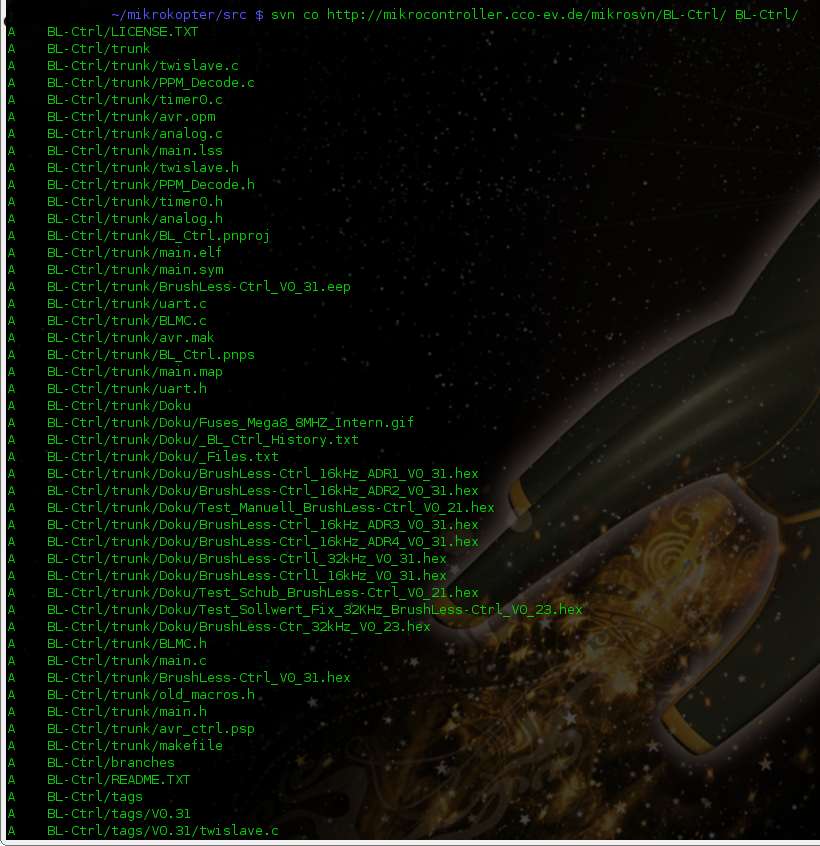The image size is (820, 846).
Task: Click the BL-Ctrl/trunk/avr.opm entry
Action: [131, 117]
